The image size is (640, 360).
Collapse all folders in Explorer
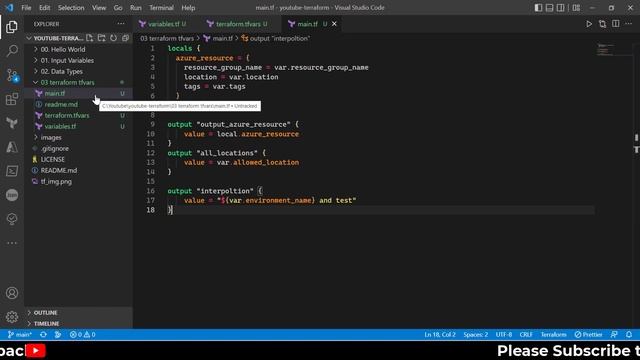[125, 38]
